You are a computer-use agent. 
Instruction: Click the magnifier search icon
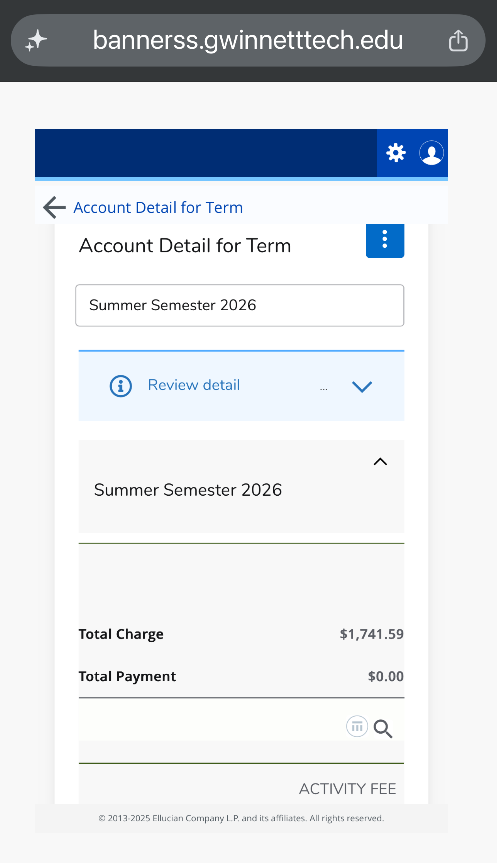(x=382, y=729)
